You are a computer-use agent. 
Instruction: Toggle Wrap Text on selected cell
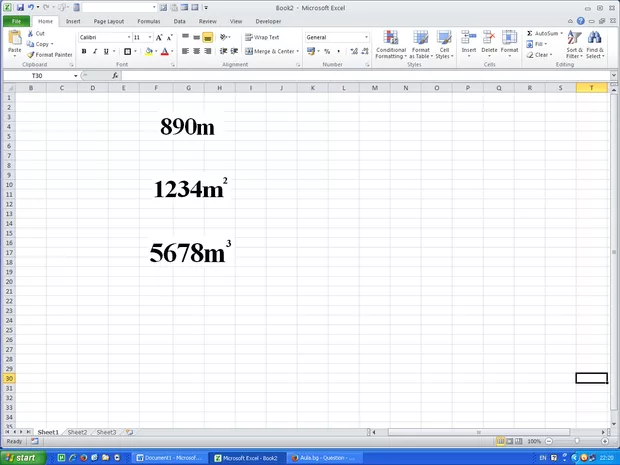[x=262, y=37]
